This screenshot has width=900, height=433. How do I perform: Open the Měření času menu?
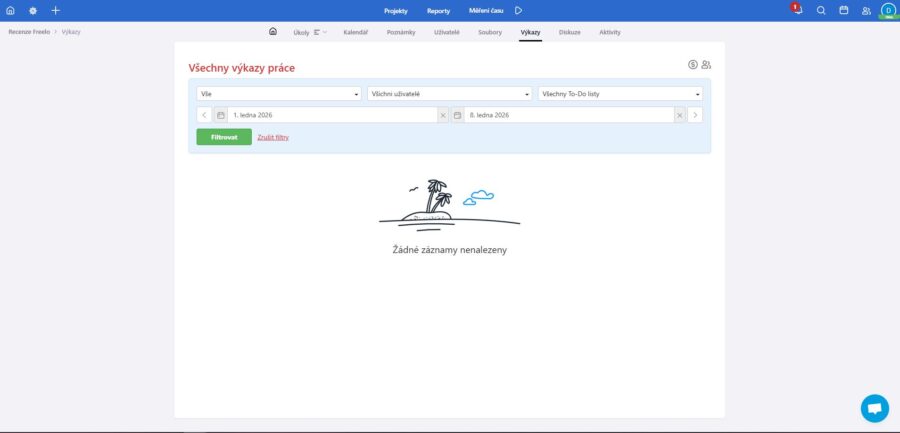pyautogui.click(x=486, y=10)
